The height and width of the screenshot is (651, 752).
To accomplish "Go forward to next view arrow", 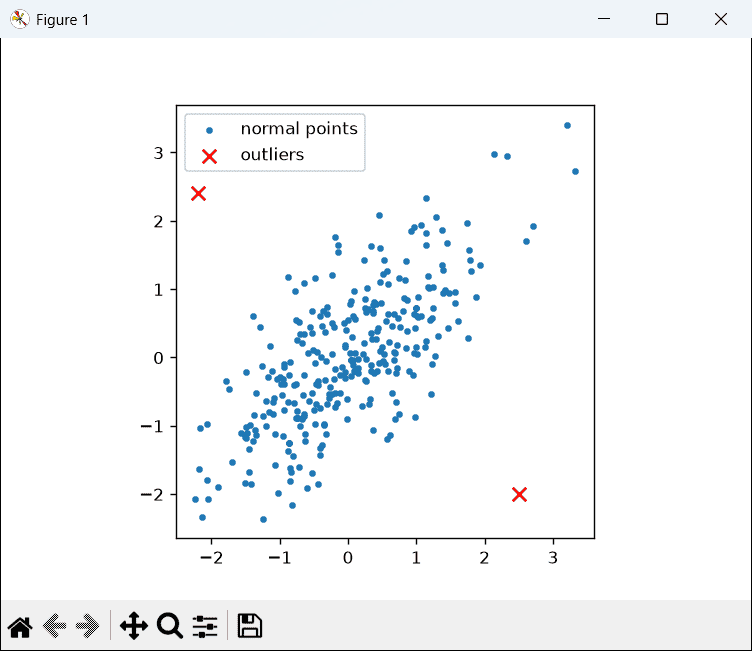I will click(87, 626).
